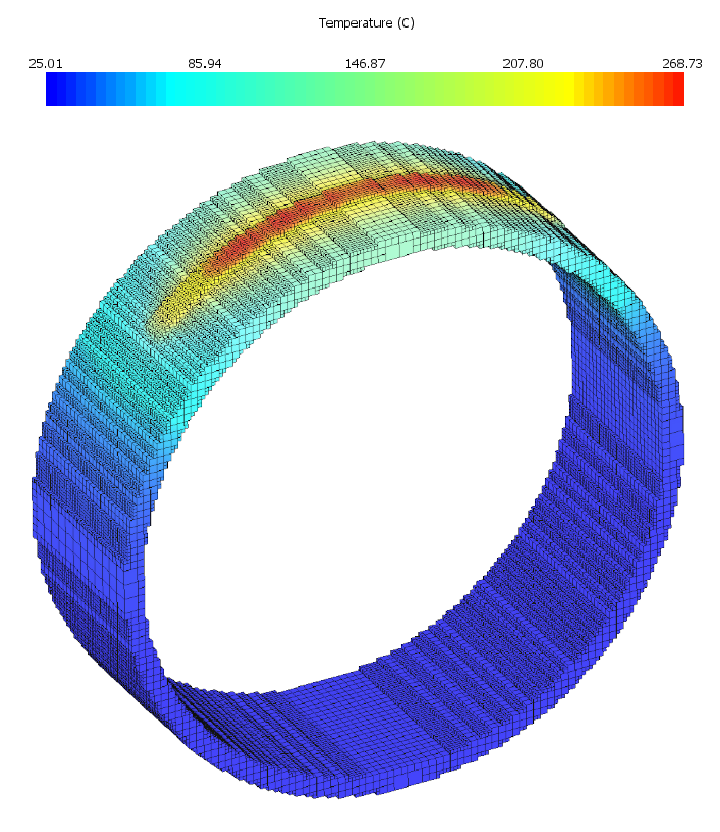This screenshot has width=720, height=832.
Task: Click the minimum value 25.01 label
Action: click(x=45, y=64)
